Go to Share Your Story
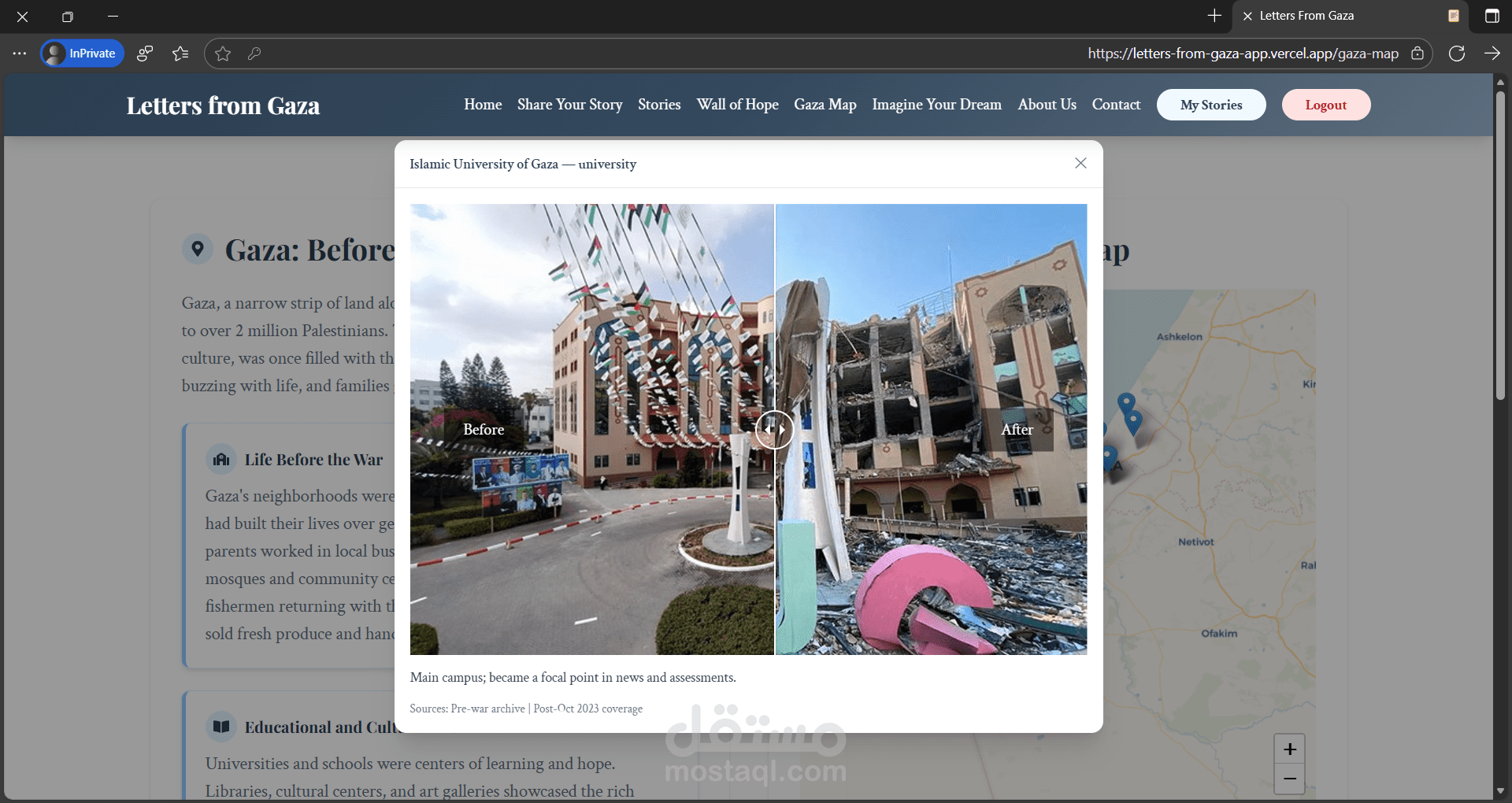 click(x=570, y=105)
